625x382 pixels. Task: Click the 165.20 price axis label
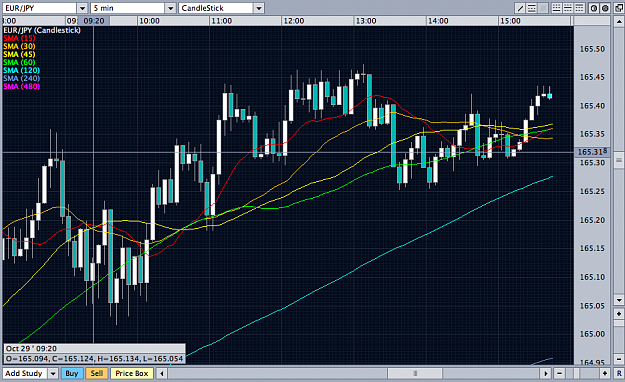(592, 220)
